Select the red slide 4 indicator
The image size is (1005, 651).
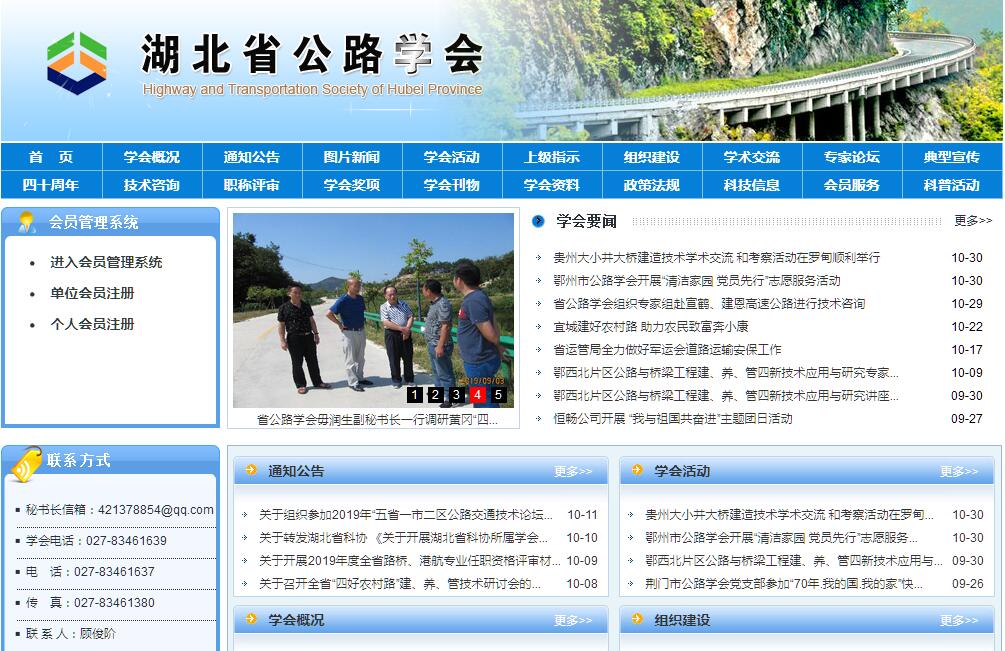pyautogui.click(x=477, y=395)
